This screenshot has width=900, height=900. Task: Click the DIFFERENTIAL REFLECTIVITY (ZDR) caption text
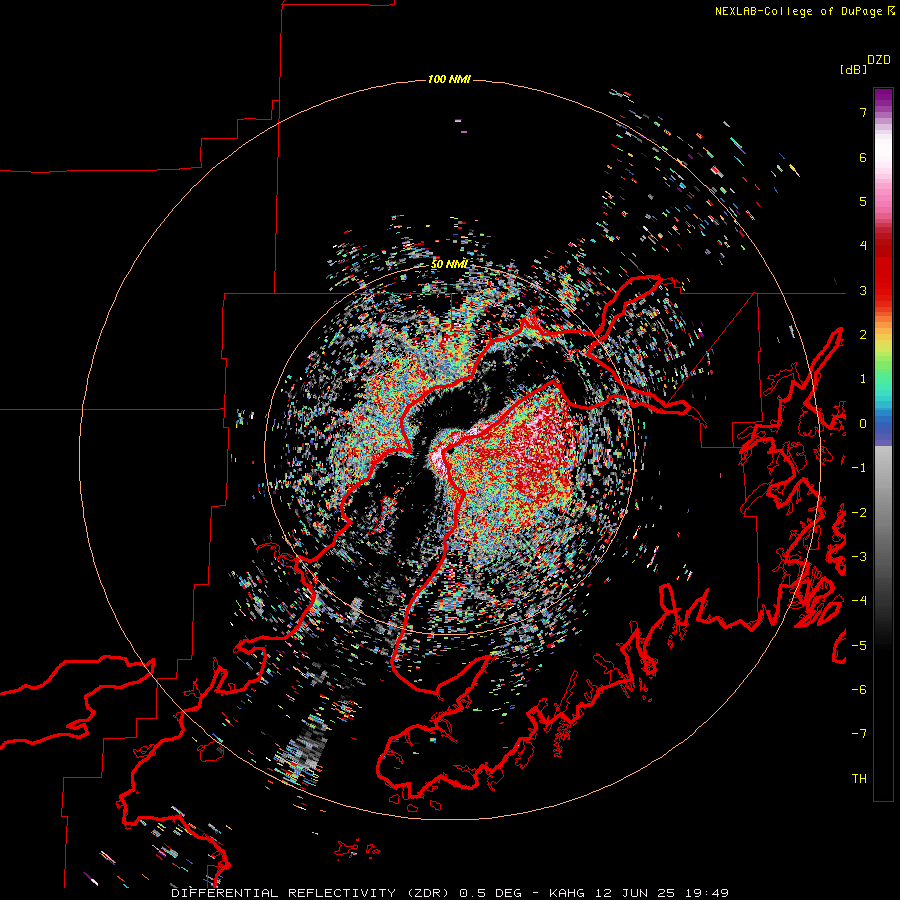(x=312, y=893)
